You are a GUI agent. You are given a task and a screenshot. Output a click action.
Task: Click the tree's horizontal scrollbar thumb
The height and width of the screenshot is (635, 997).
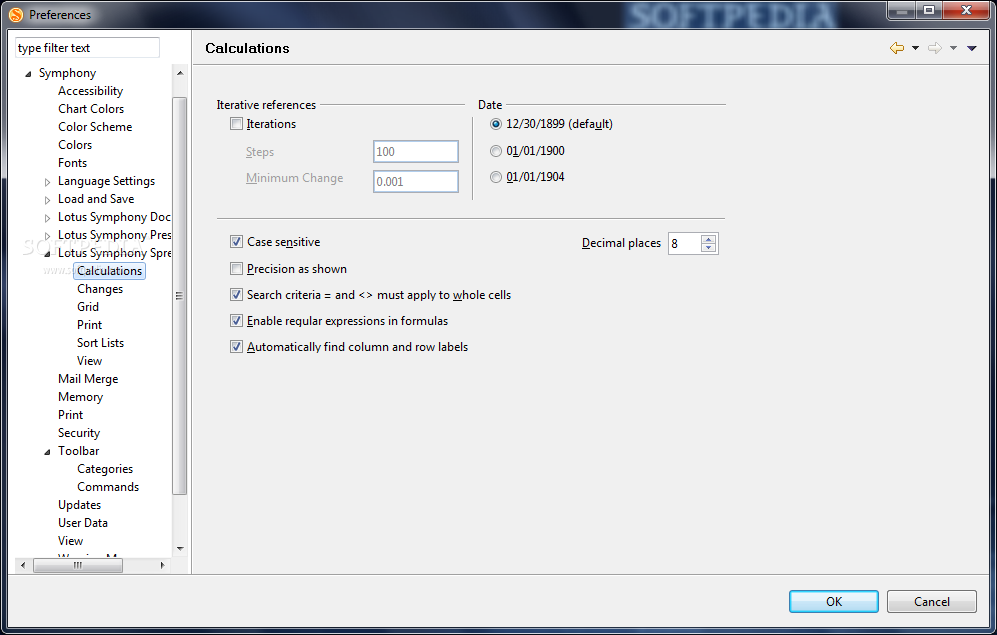78,565
